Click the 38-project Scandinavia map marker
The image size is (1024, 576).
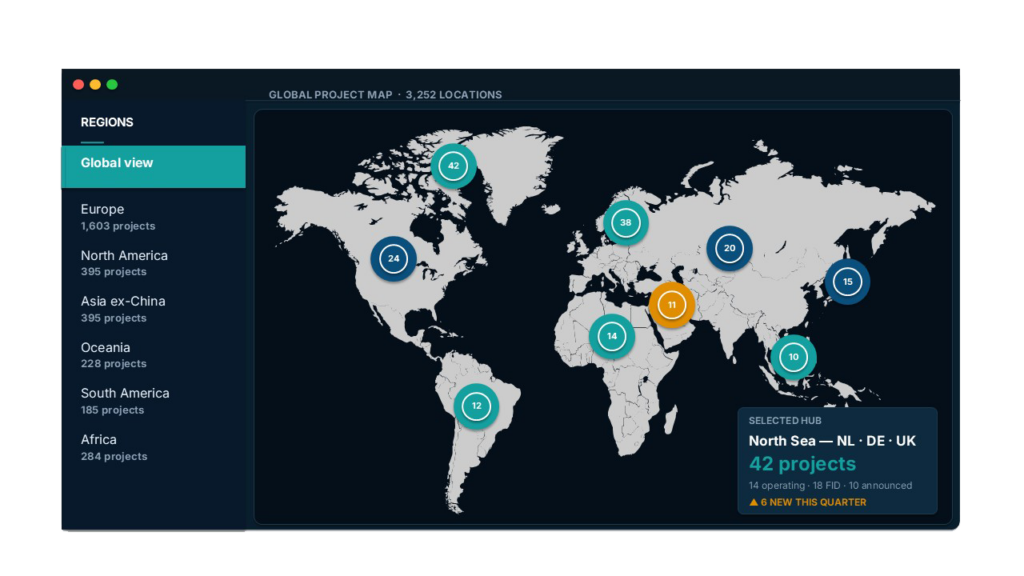pyautogui.click(x=626, y=223)
